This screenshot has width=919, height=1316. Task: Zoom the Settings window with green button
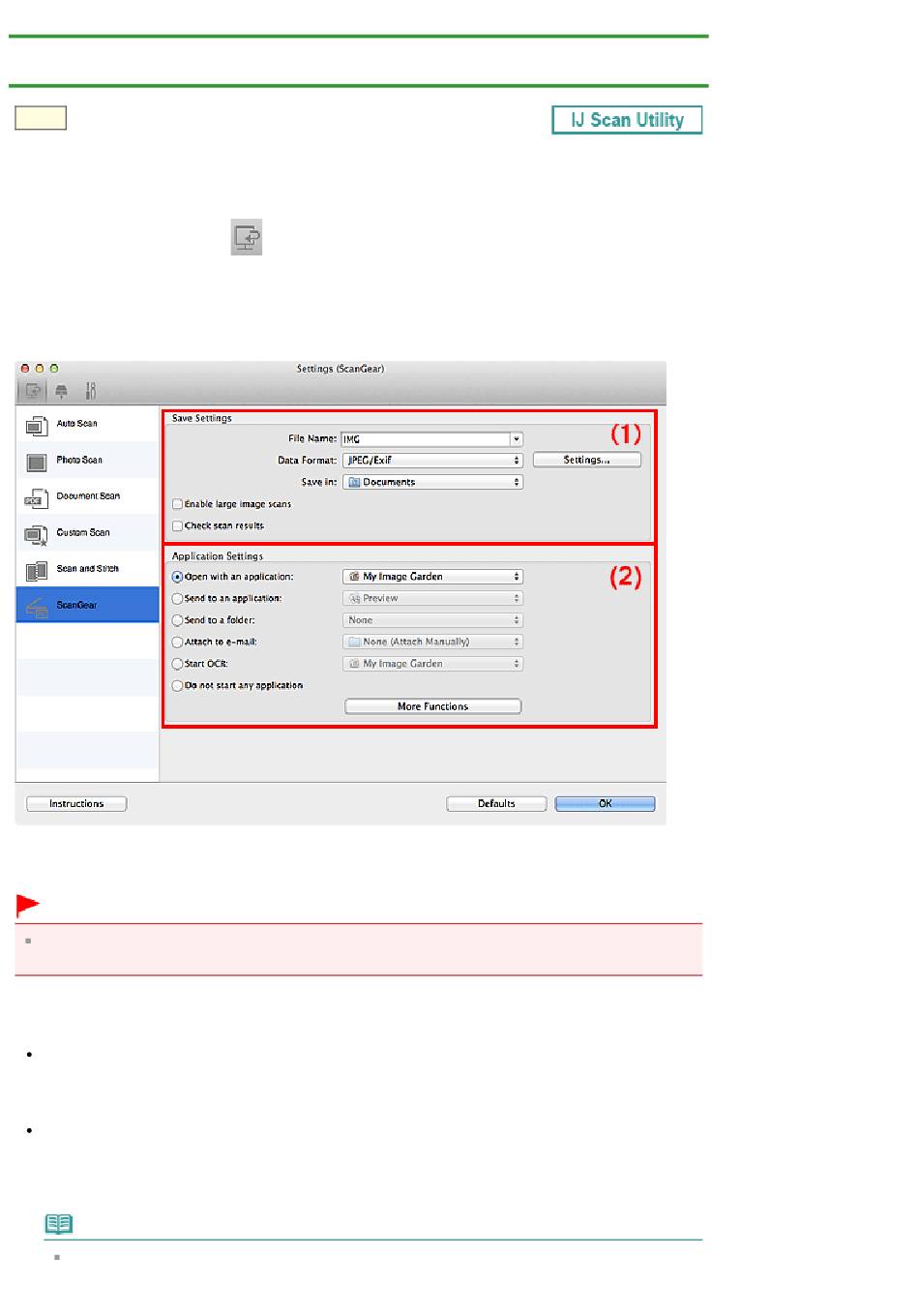point(54,369)
